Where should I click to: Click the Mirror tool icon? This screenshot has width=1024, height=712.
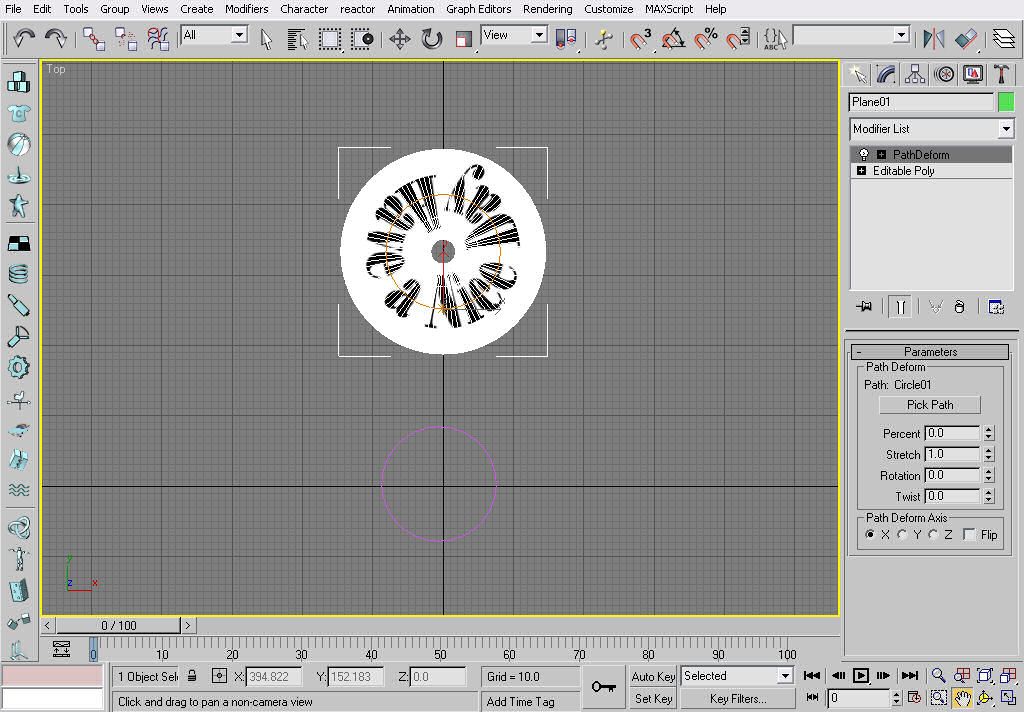[x=934, y=39]
